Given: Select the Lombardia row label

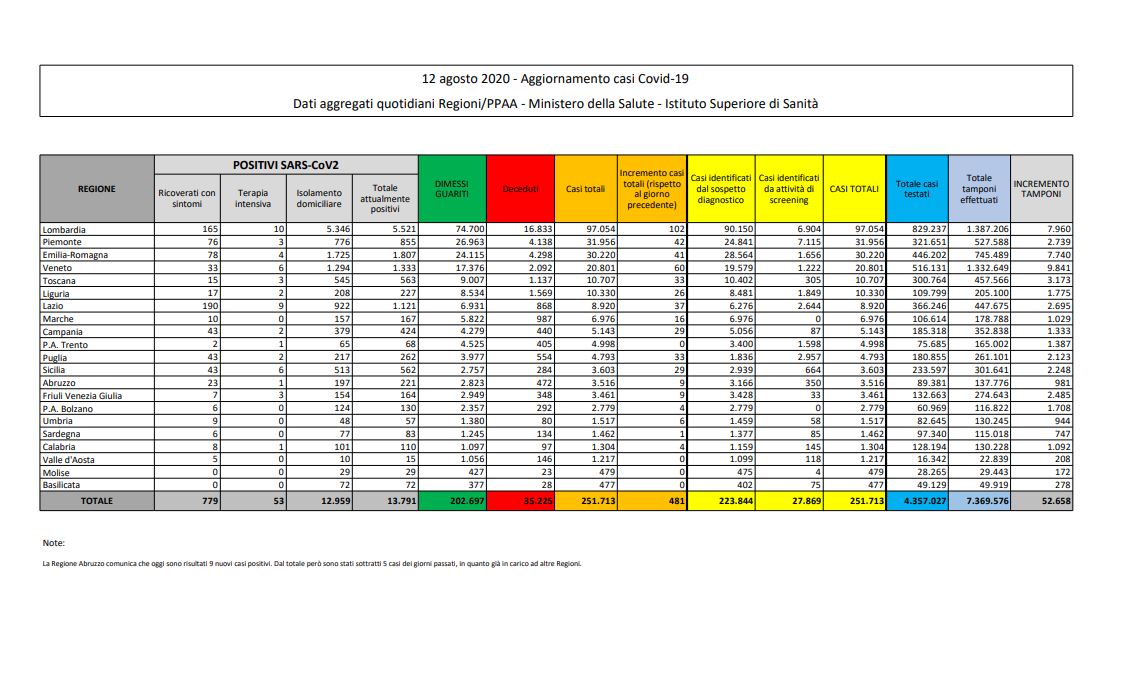Looking at the screenshot, I should (64, 229).
